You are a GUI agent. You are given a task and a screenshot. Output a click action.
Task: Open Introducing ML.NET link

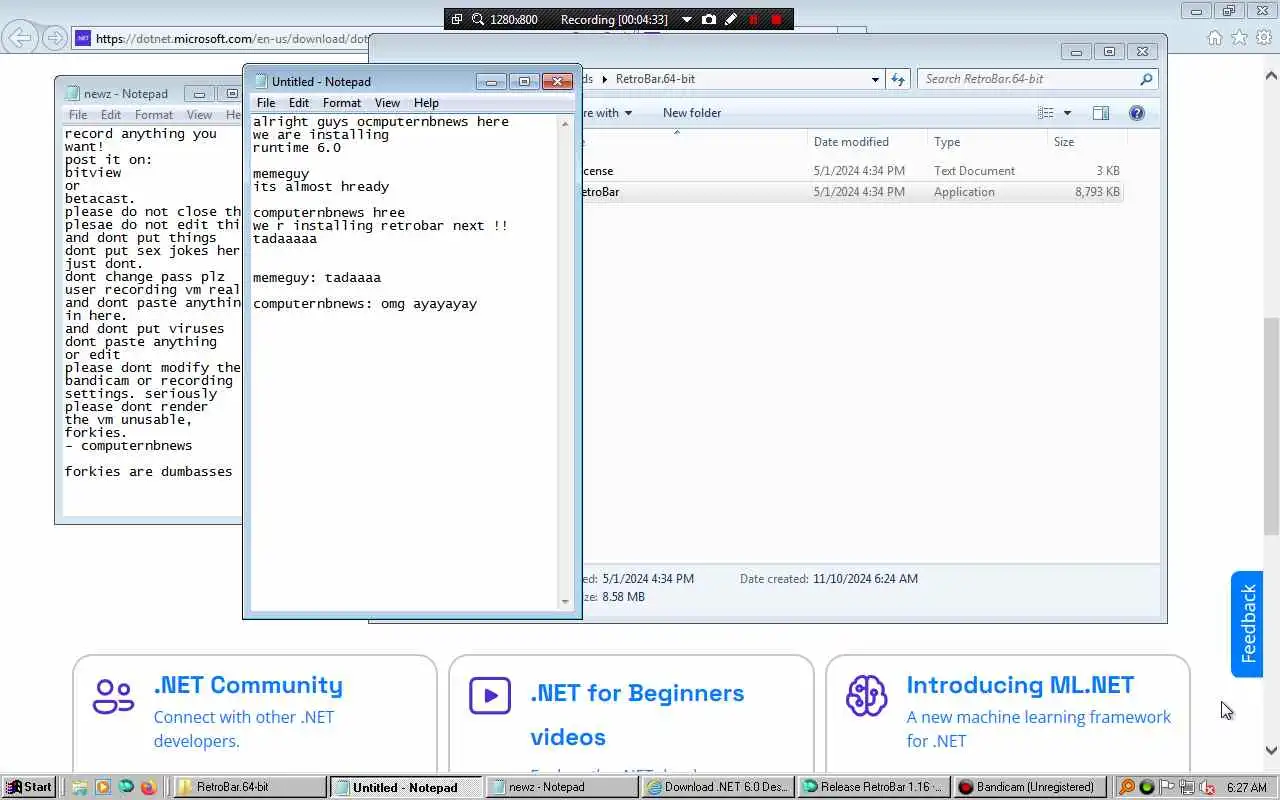click(x=1020, y=685)
